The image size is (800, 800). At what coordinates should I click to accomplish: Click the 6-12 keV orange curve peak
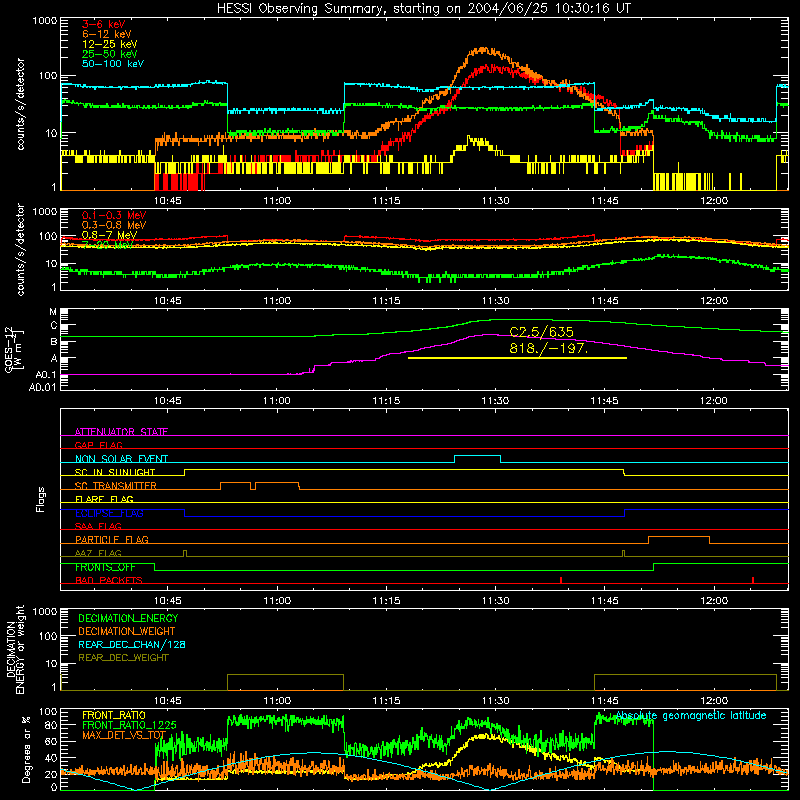pos(482,49)
